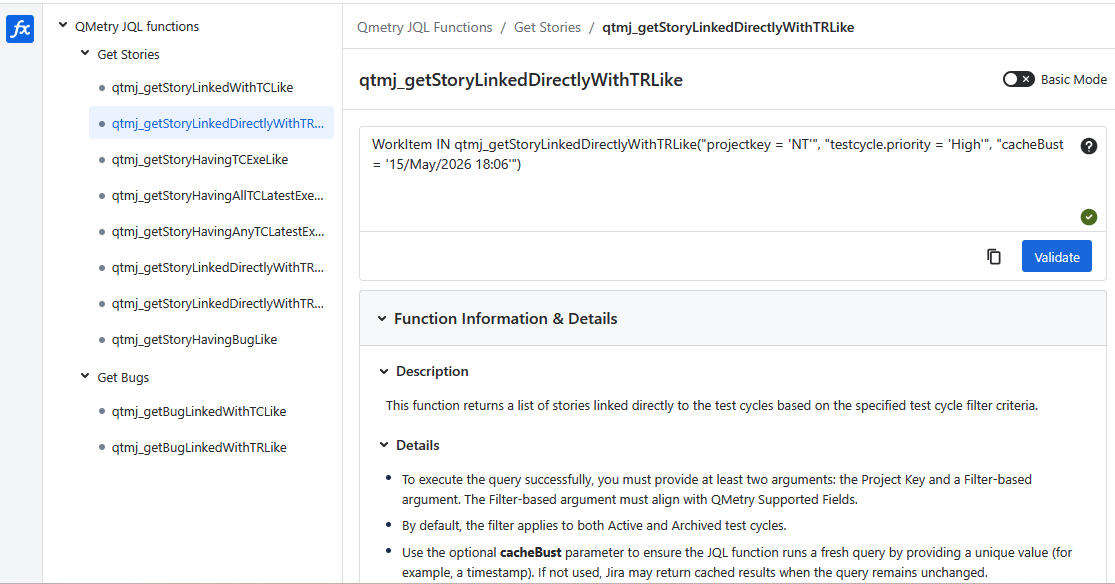The image size is (1115, 584).
Task: Open qtmj_getBugLinkedWithTCLike function
Action: [x=199, y=411]
